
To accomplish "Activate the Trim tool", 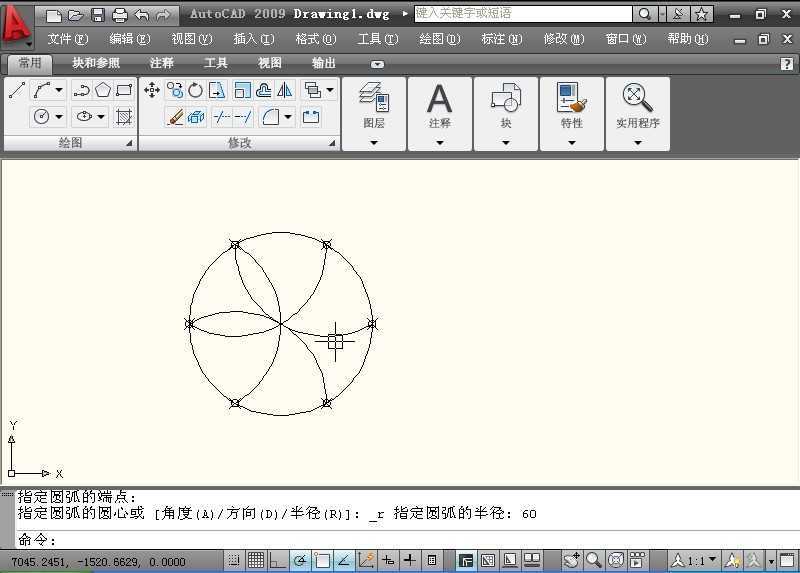I will point(221,117).
